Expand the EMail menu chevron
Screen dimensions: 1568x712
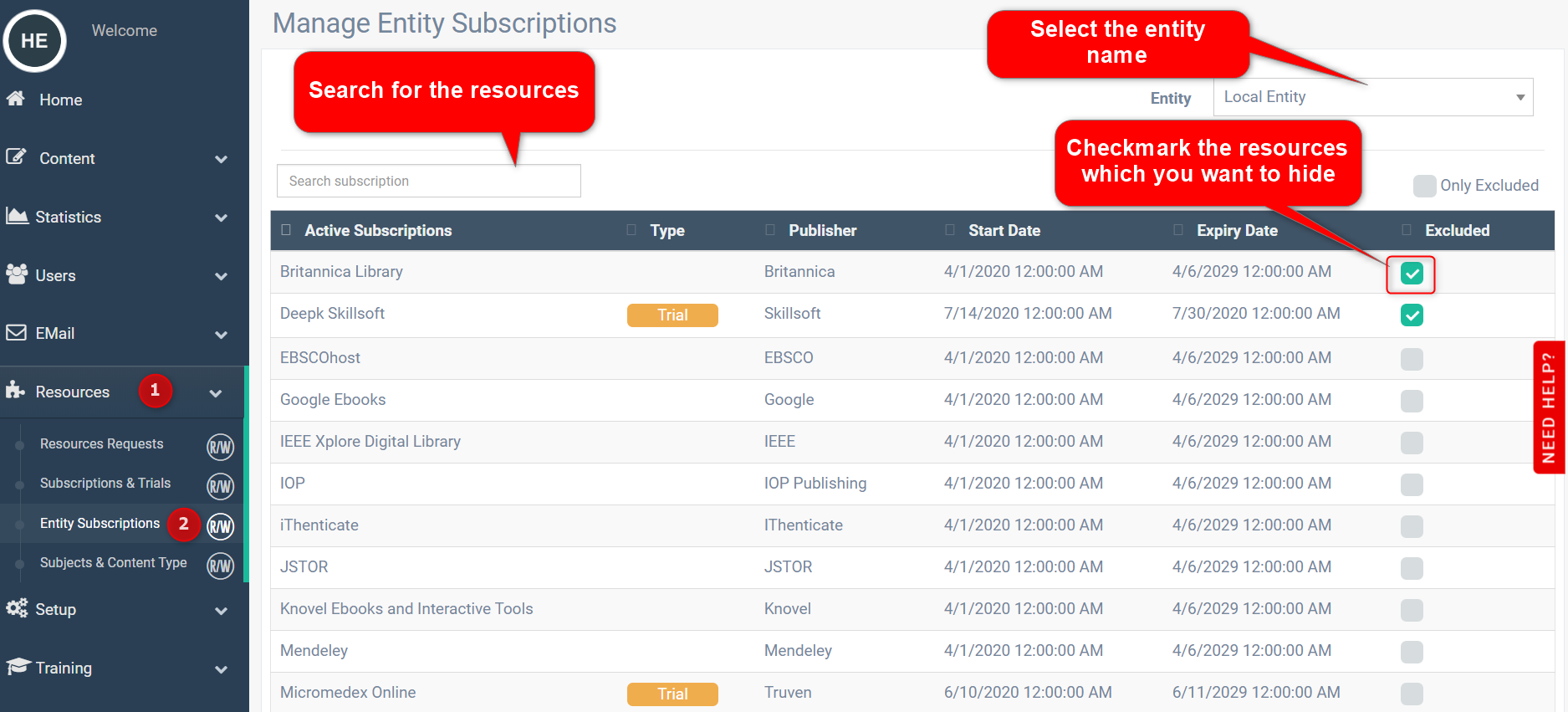click(x=221, y=335)
